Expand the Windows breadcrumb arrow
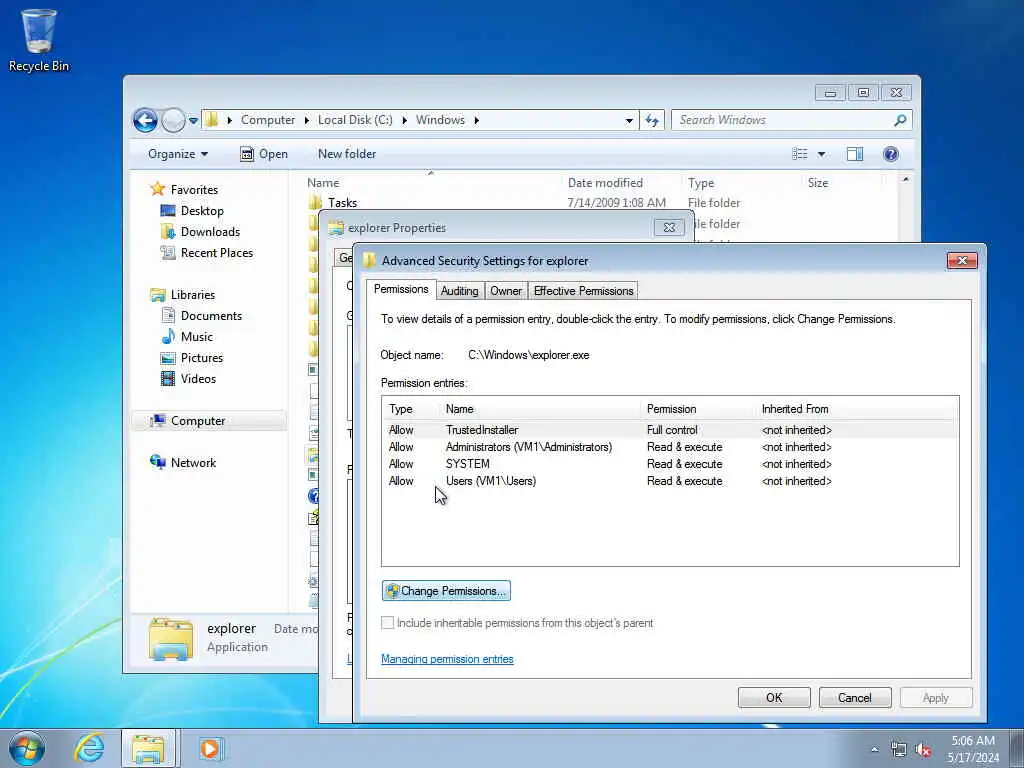This screenshot has width=1024, height=768. 476,120
